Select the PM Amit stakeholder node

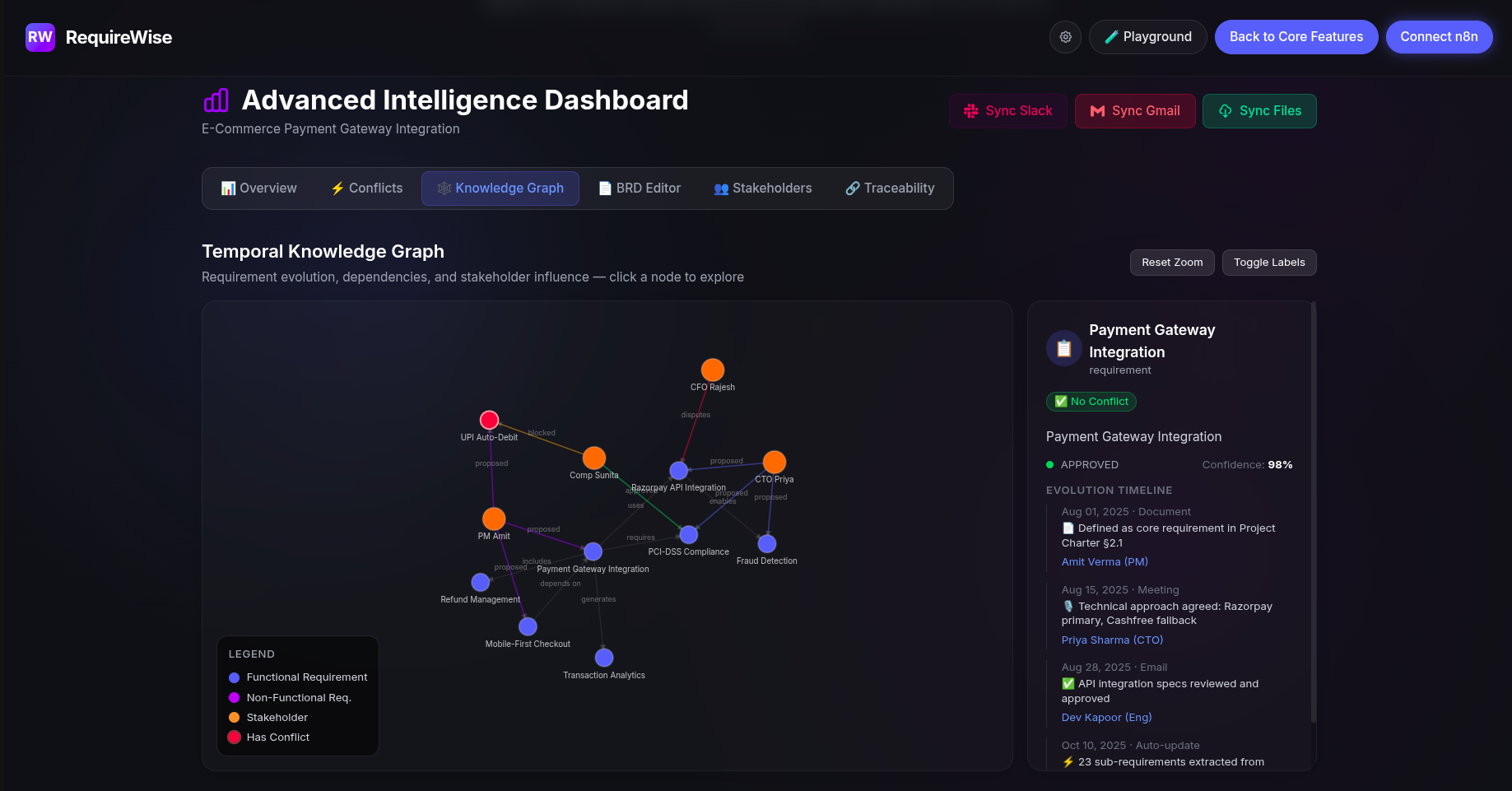(x=494, y=519)
